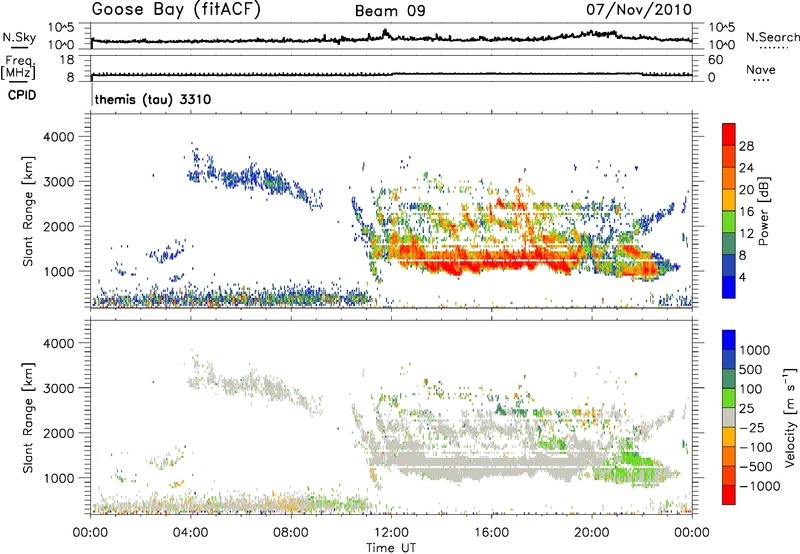800x554 pixels.
Task: Click the "28" value on the power scale
Action: click(746, 146)
